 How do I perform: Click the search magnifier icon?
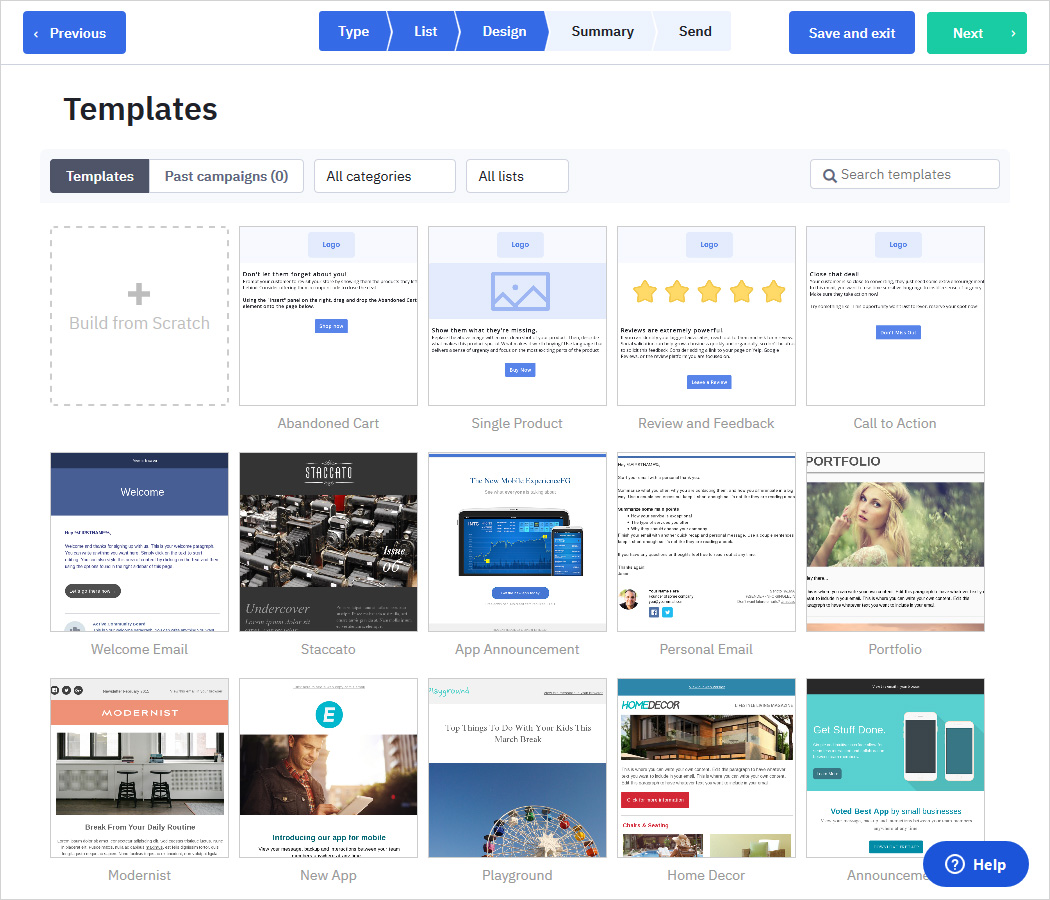pos(829,175)
